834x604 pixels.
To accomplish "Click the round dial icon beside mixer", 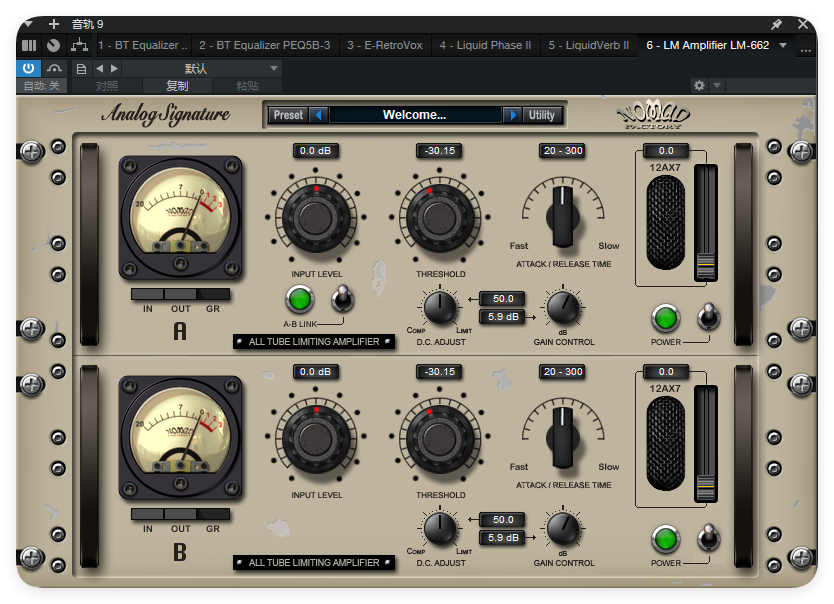I will 53,45.
